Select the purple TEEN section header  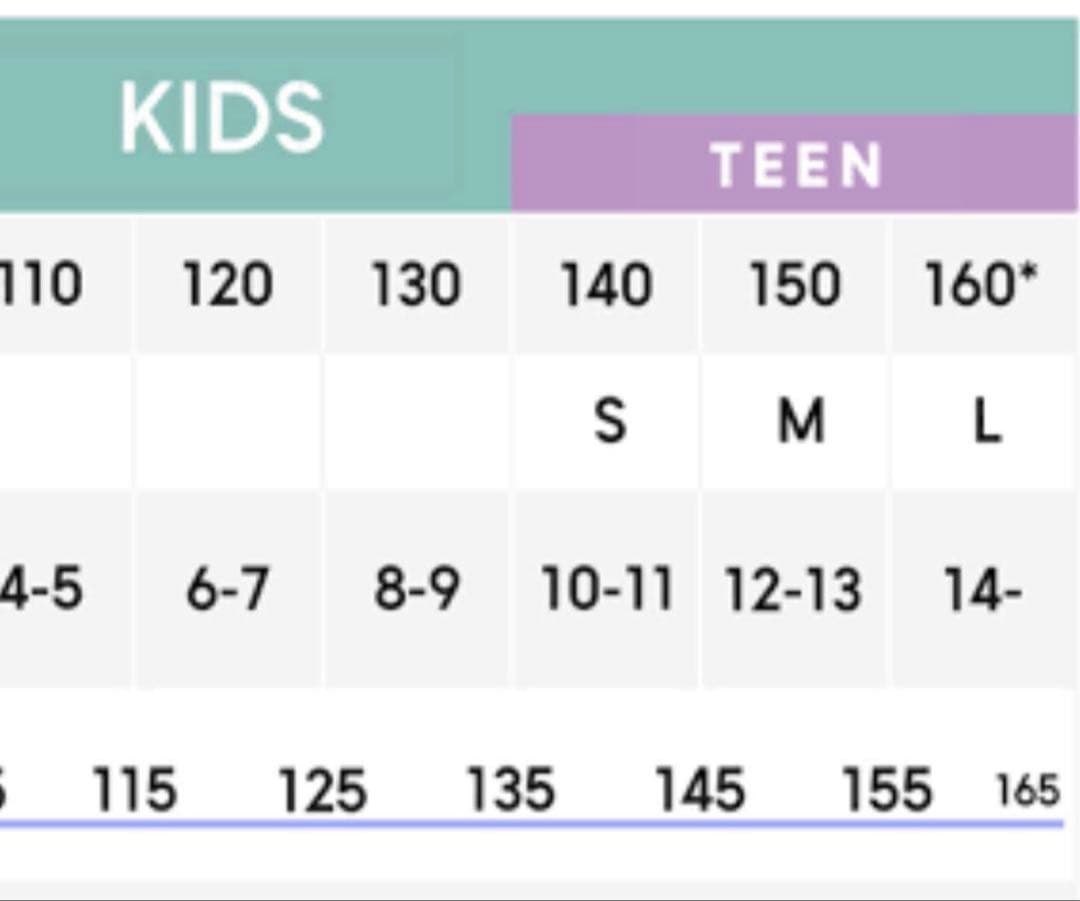[x=795, y=165]
